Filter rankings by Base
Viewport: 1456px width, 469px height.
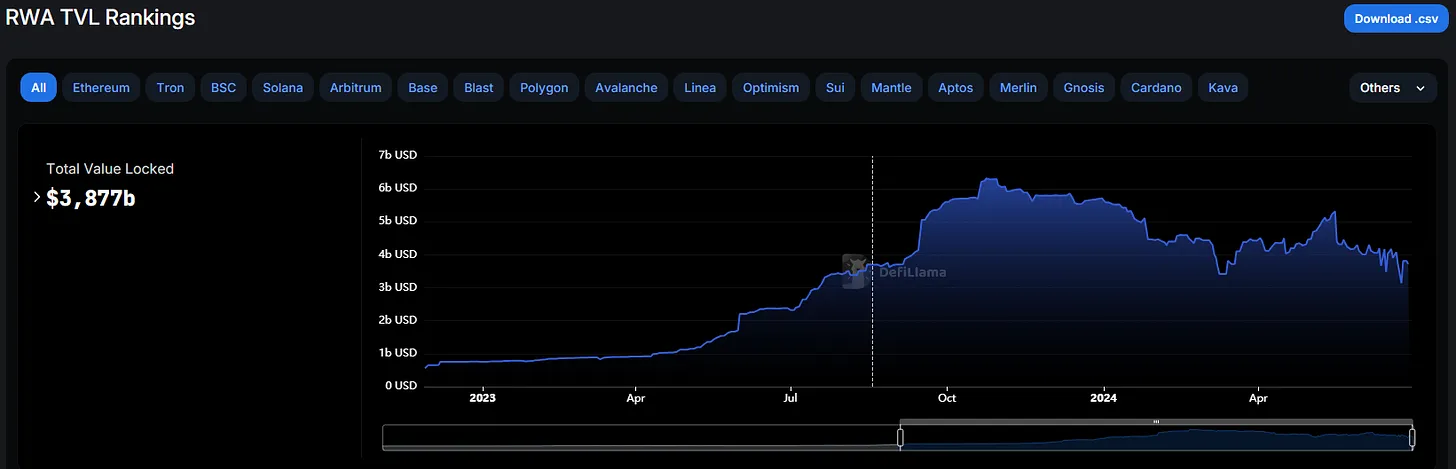(x=423, y=88)
